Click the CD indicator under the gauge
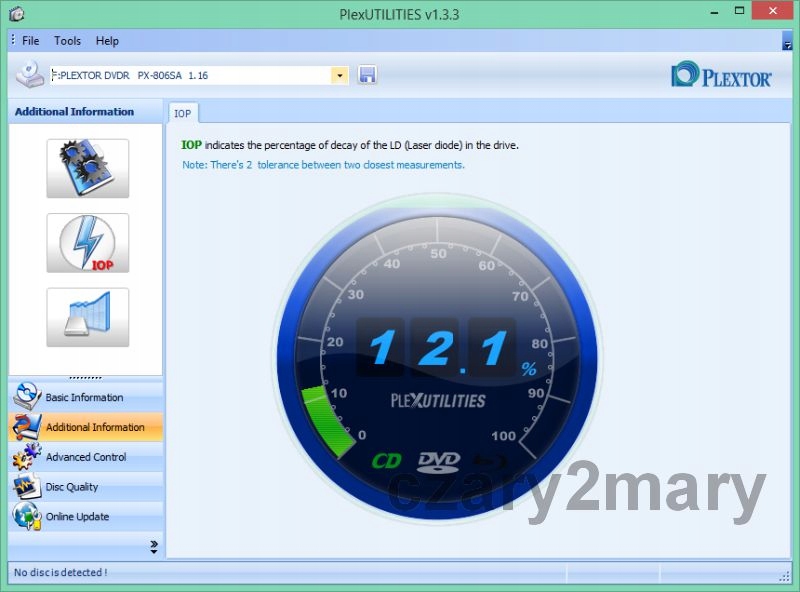The image size is (800, 592). [387, 461]
